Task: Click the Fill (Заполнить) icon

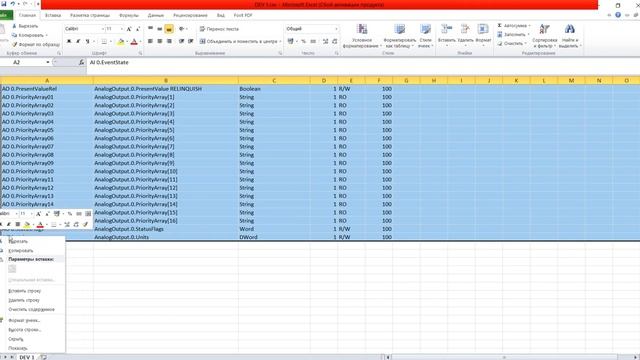Action: tap(500, 35)
